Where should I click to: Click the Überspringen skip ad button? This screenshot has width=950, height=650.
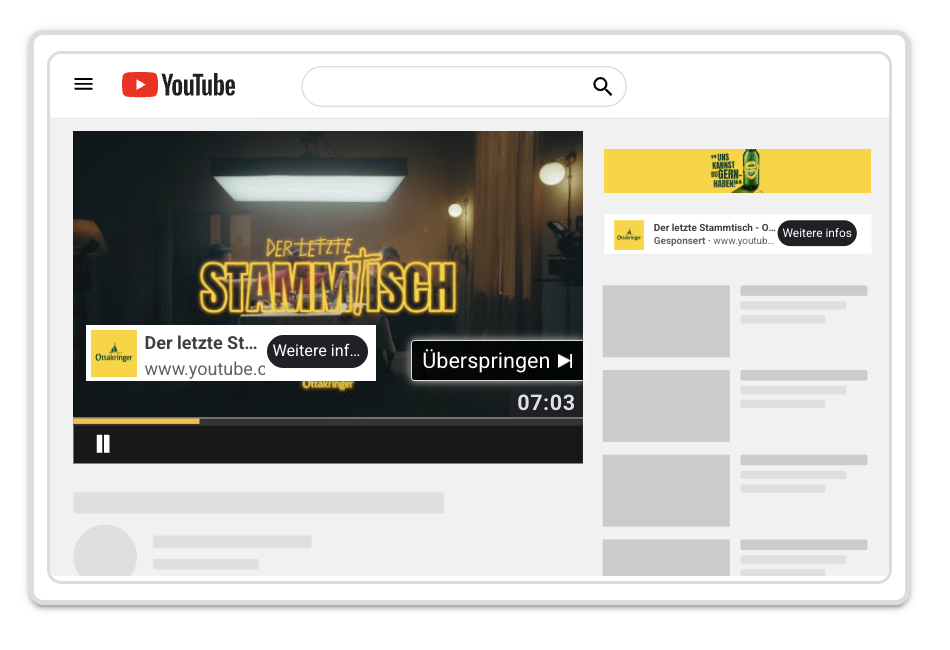(497, 360)
